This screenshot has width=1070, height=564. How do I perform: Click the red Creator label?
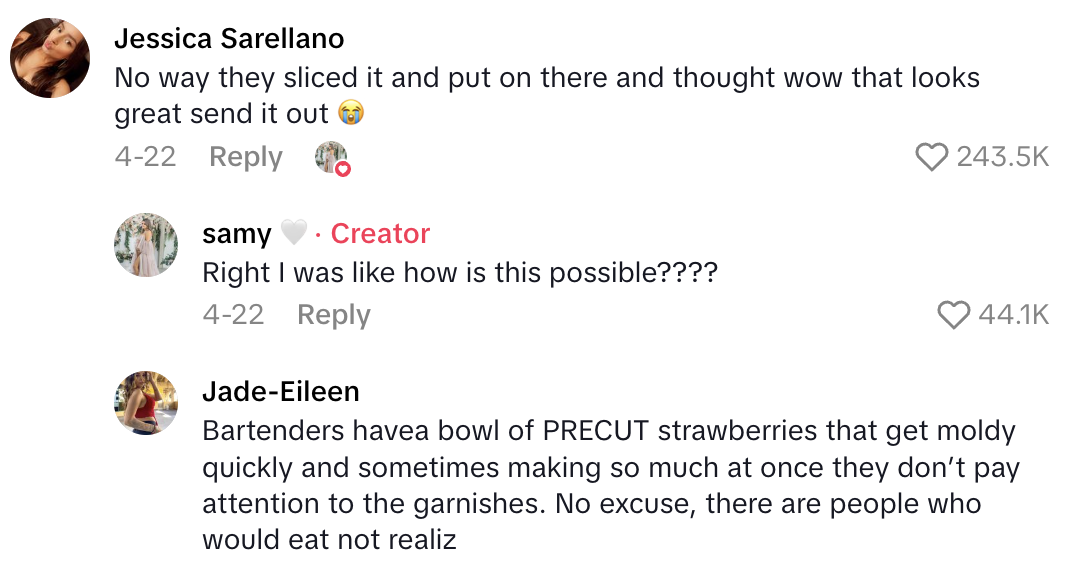(380, 234)
